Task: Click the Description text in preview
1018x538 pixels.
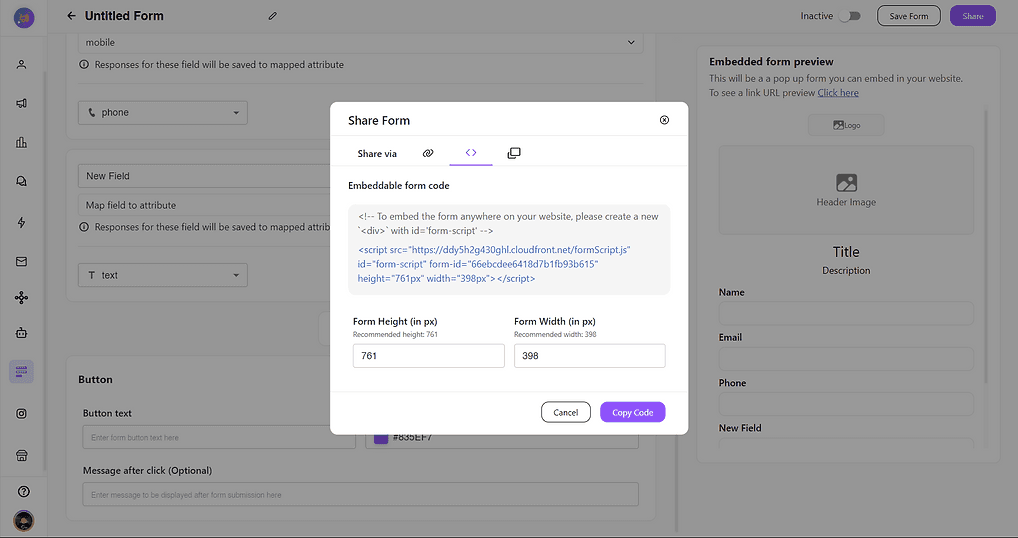Action: (x=846, y=271)
